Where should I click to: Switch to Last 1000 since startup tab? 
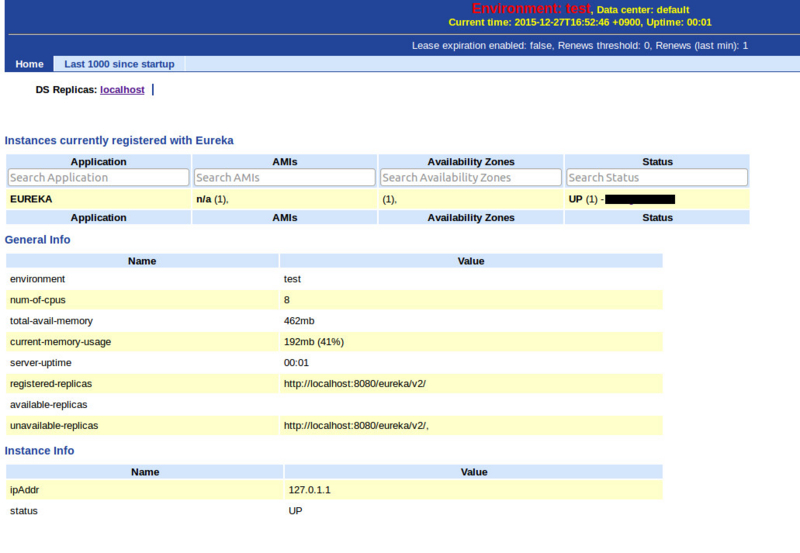tap(119, 64)
